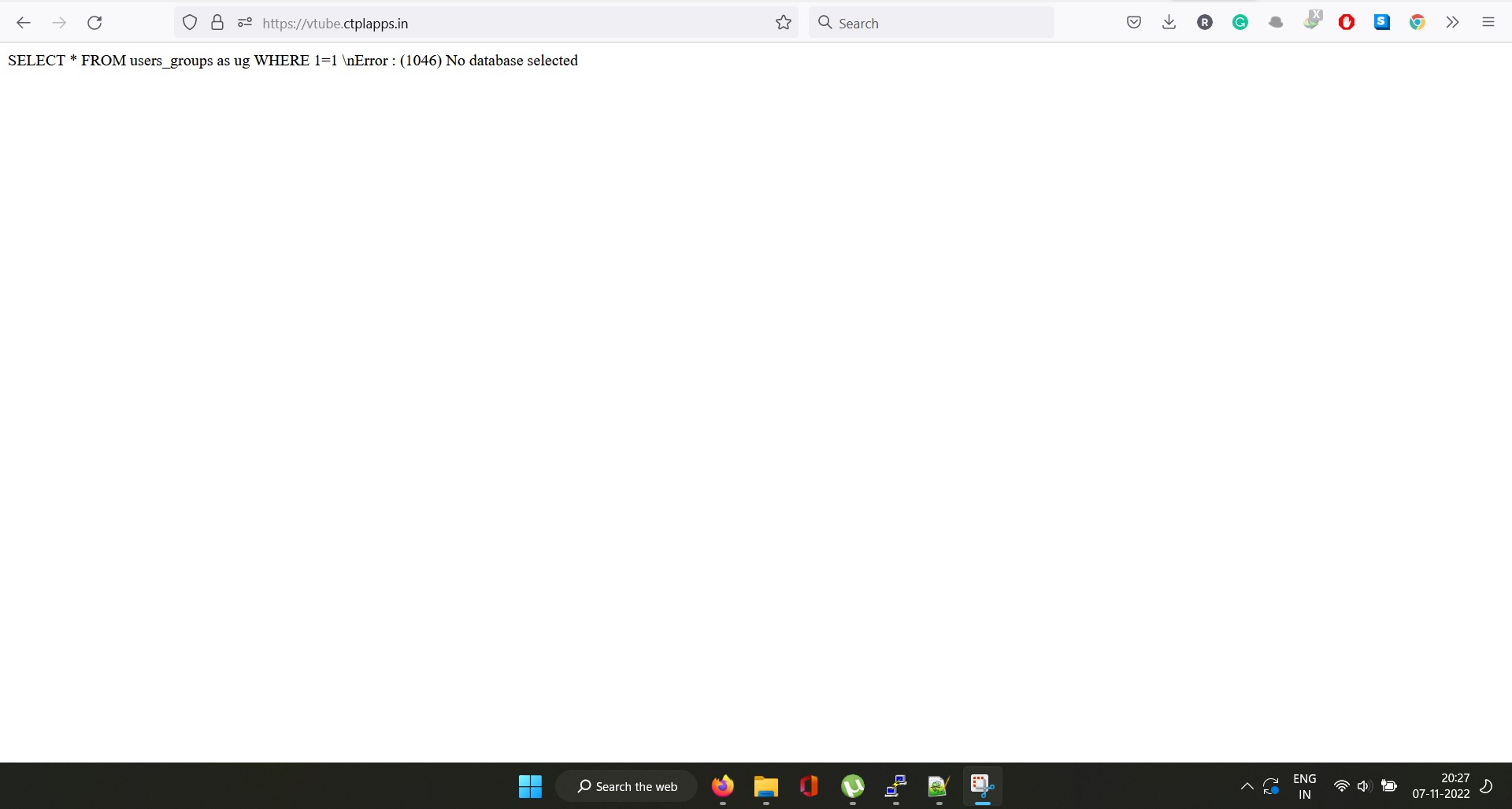1512x809 pixels.
Task: Open File Explorer from the taskbar
Action: 766,785
